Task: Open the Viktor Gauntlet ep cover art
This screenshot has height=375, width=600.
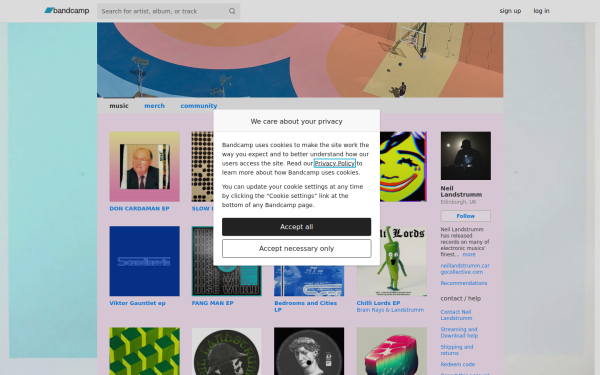Action: 144,261
